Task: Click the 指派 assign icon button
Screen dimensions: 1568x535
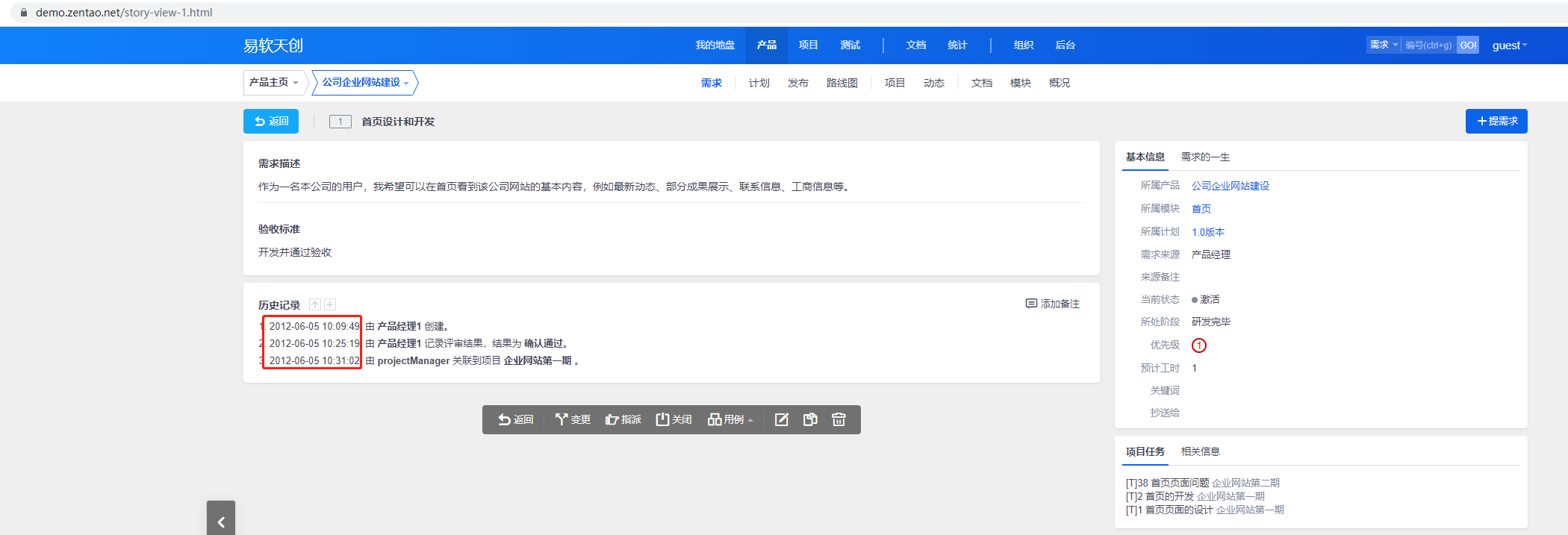Action: (623, 419)
